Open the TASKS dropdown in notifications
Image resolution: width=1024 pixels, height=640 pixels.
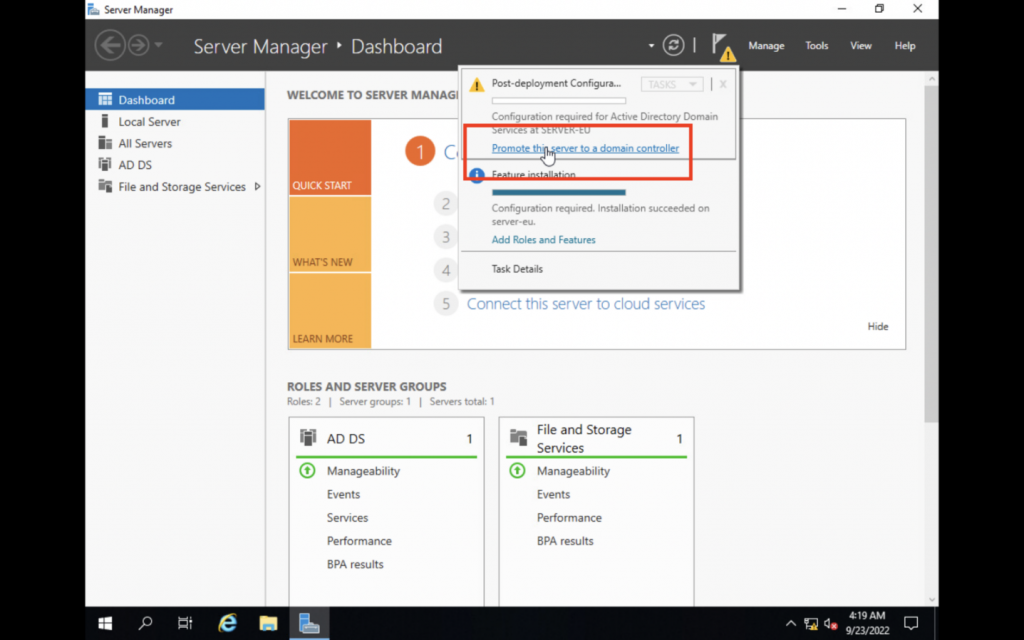click(672, 85)
